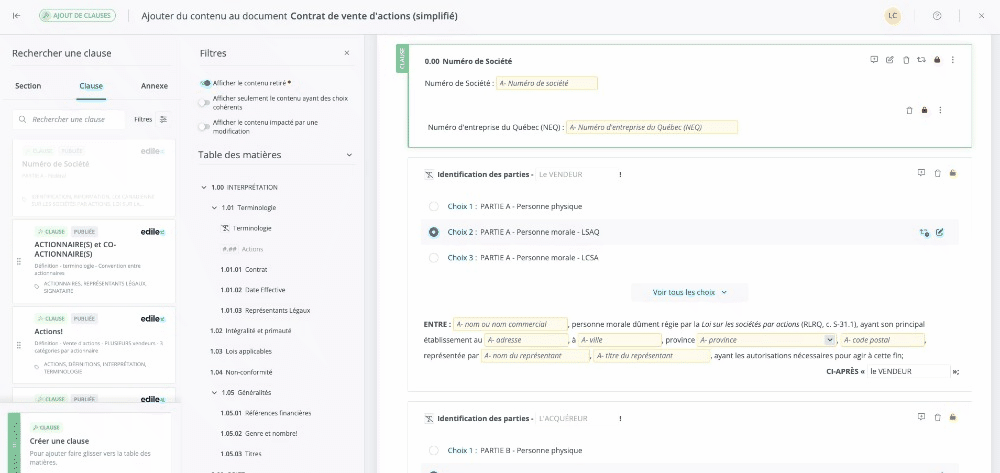Switch to the Annexe tab
Image resolution: width=1000 pixels, height=473 pixels.
[x=154, y=86]
